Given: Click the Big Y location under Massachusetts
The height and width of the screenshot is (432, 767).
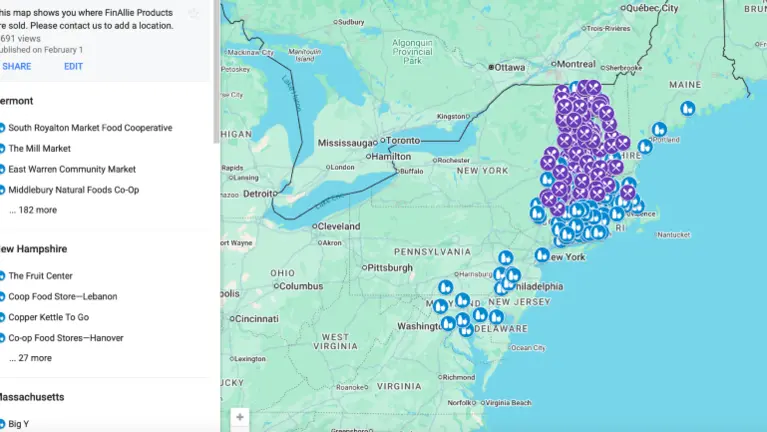Looking at the screenshot, I should pos(19,424).
